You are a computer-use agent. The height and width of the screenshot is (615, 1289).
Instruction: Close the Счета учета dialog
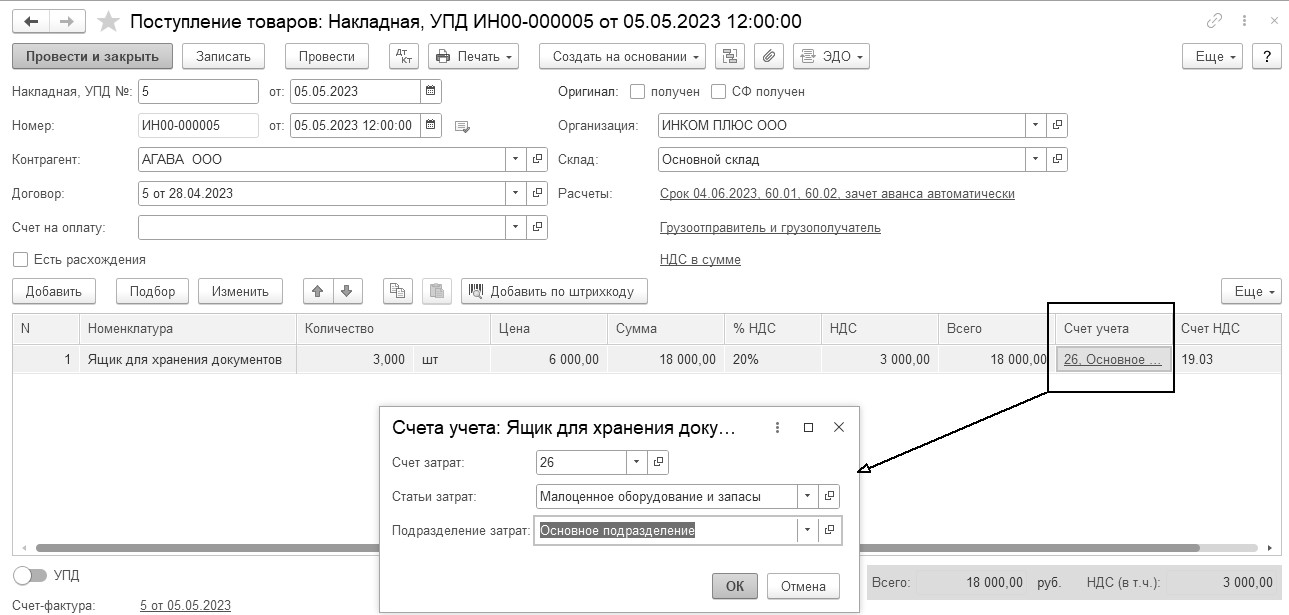[x=839, y=427]
